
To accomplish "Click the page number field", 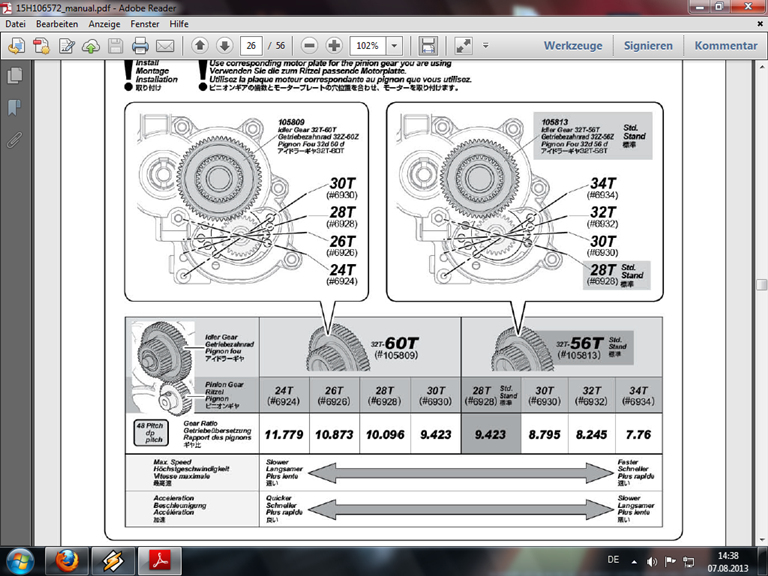I will pyautogui.click(x=253, y=46).
